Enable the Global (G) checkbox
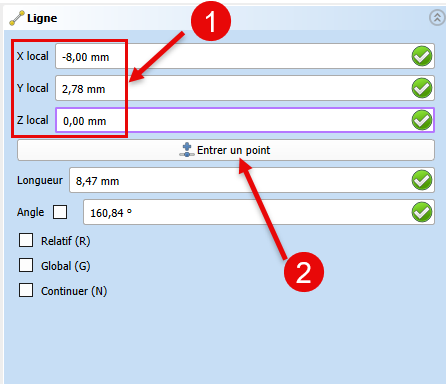The image size is (446, 384). pyautogui.click(x=26, y=265)
